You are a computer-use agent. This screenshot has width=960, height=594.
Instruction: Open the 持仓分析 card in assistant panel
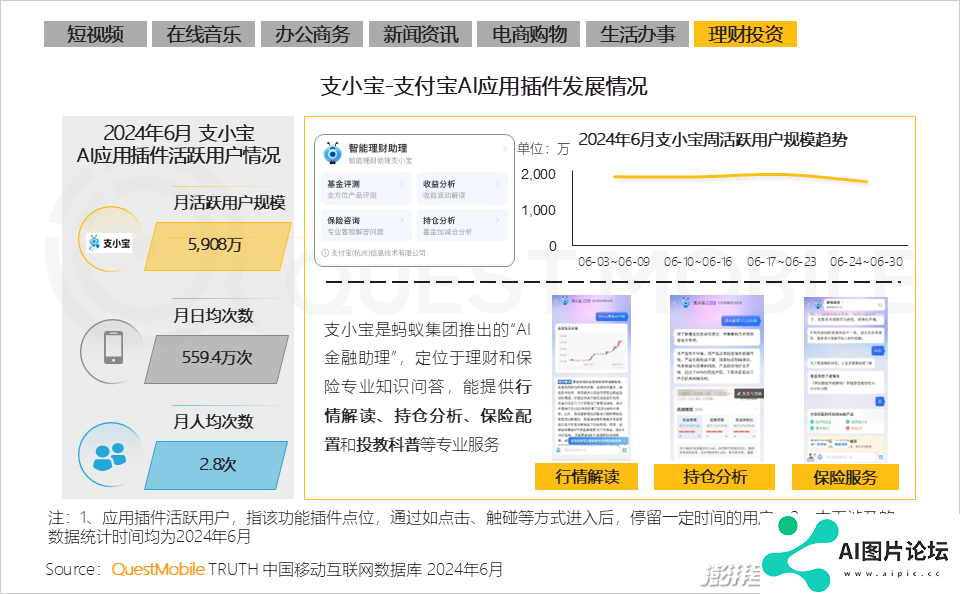[462, 225]
